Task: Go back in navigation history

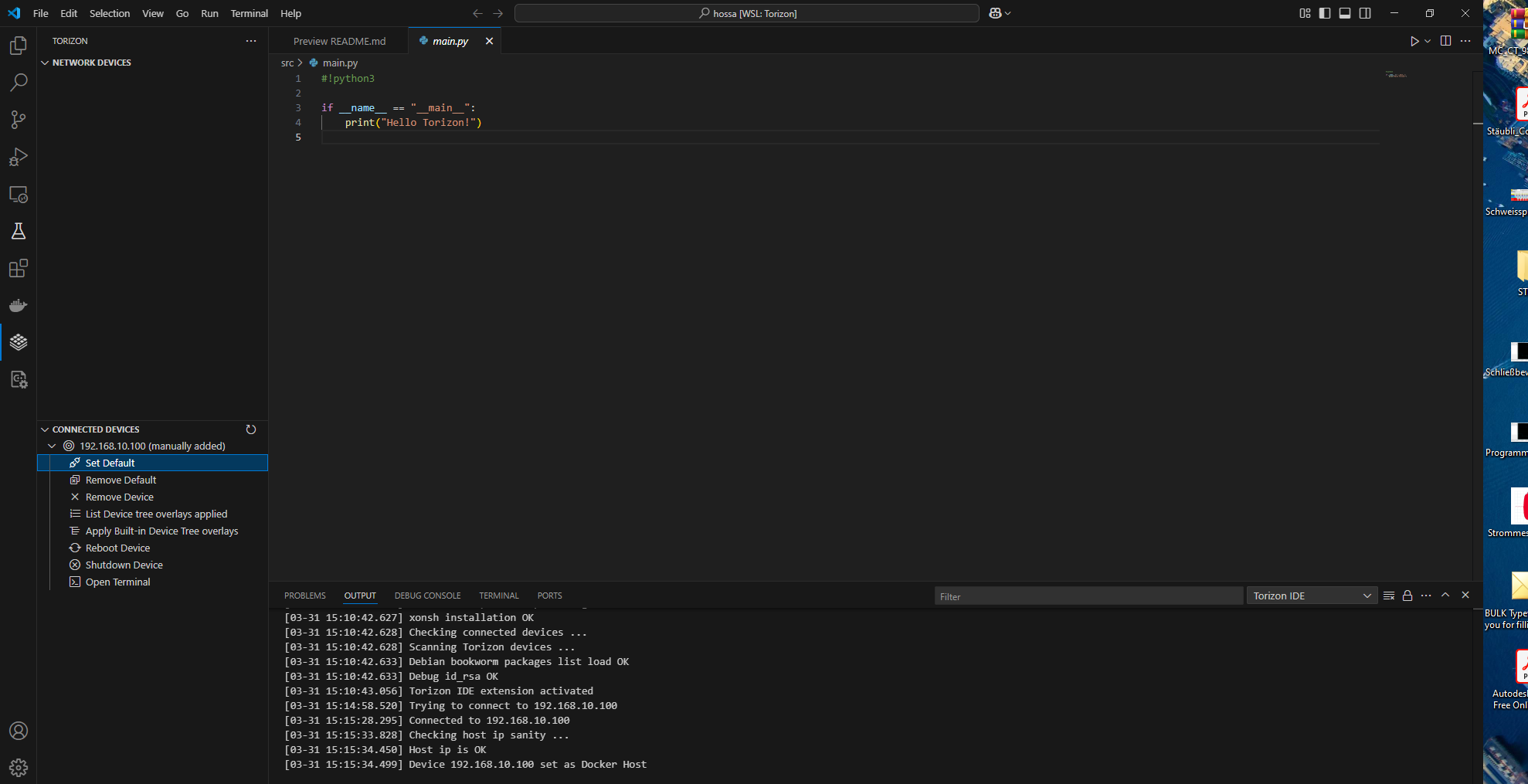Action: click(477, 13)
